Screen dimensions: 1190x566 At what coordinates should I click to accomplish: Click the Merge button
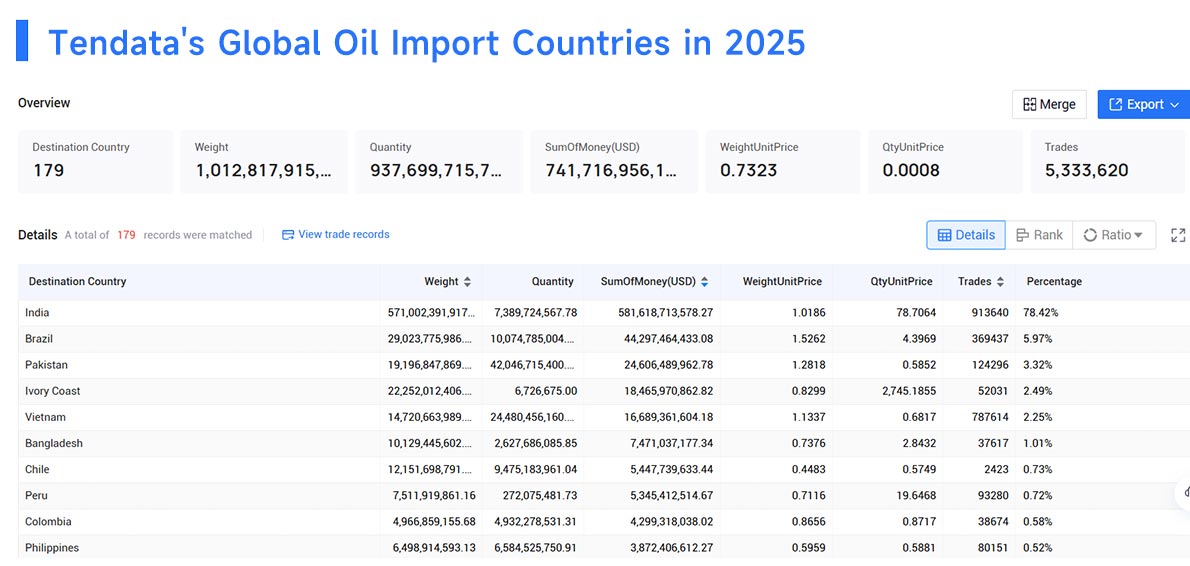[1049, 105]
